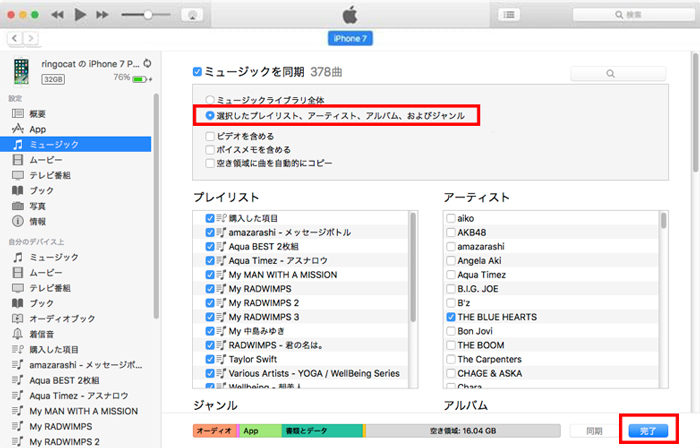Image resolution: width=700 pixels, height=448 pixels.
Task: Check CHAGE & ASKA artist checkbox
Action: point(451,373)
